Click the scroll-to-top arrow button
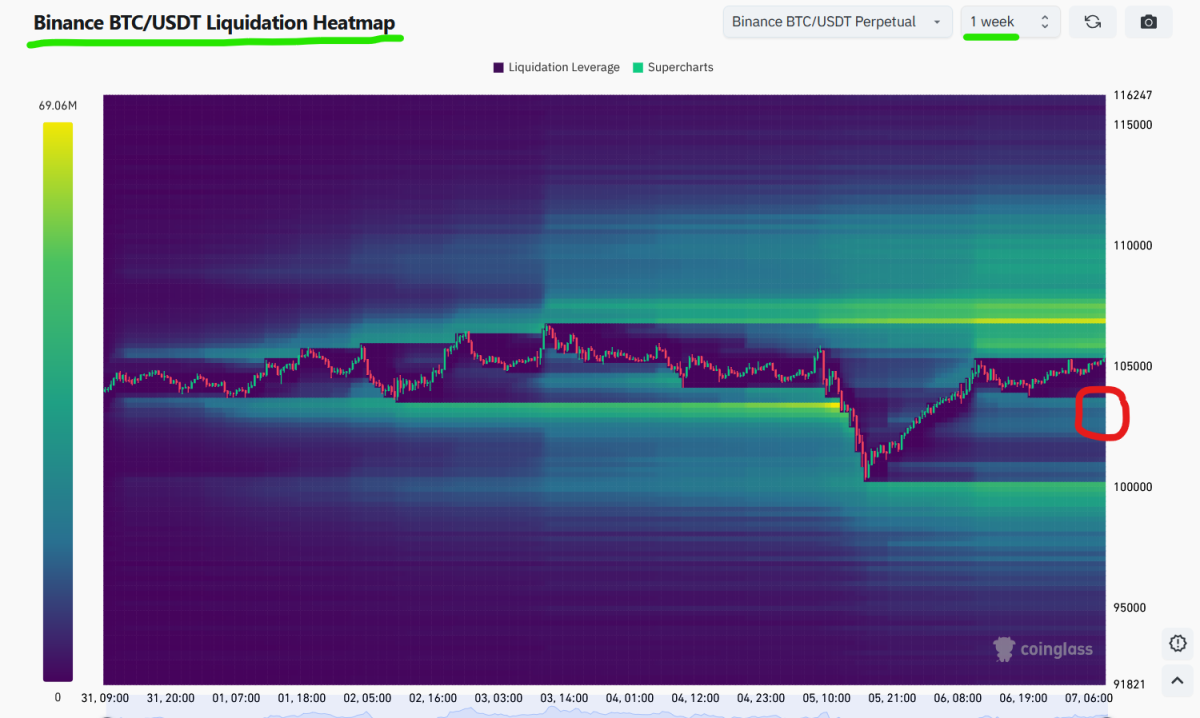 (1177, 681)
